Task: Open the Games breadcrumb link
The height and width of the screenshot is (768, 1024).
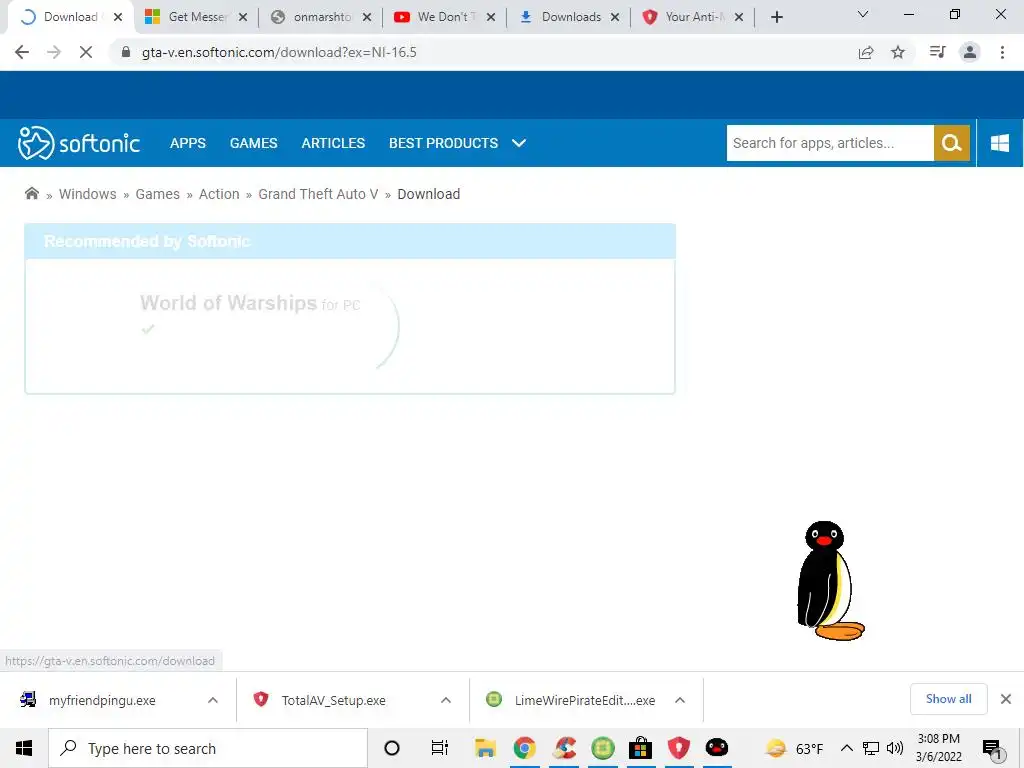Action: [157, 194]
